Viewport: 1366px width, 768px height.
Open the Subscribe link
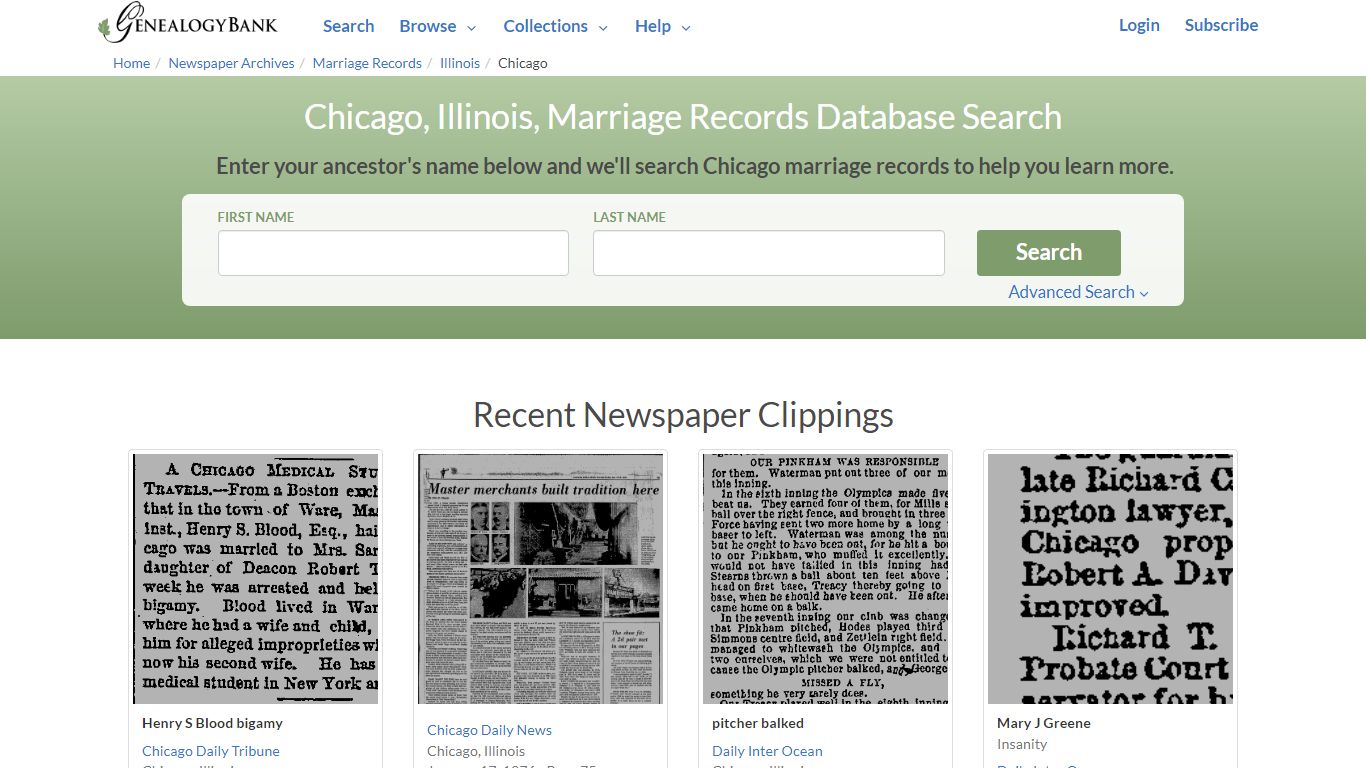(1221, 25)
